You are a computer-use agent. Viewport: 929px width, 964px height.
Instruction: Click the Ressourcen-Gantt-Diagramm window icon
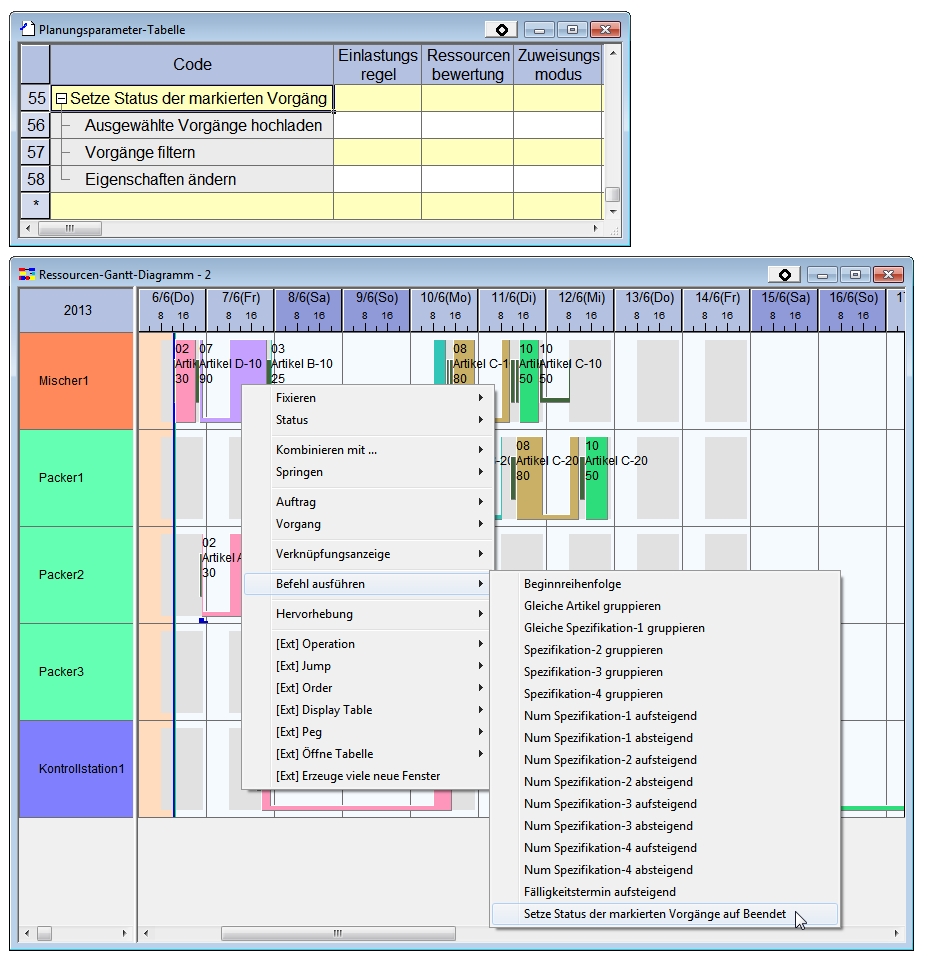click(x=28, y=275)
